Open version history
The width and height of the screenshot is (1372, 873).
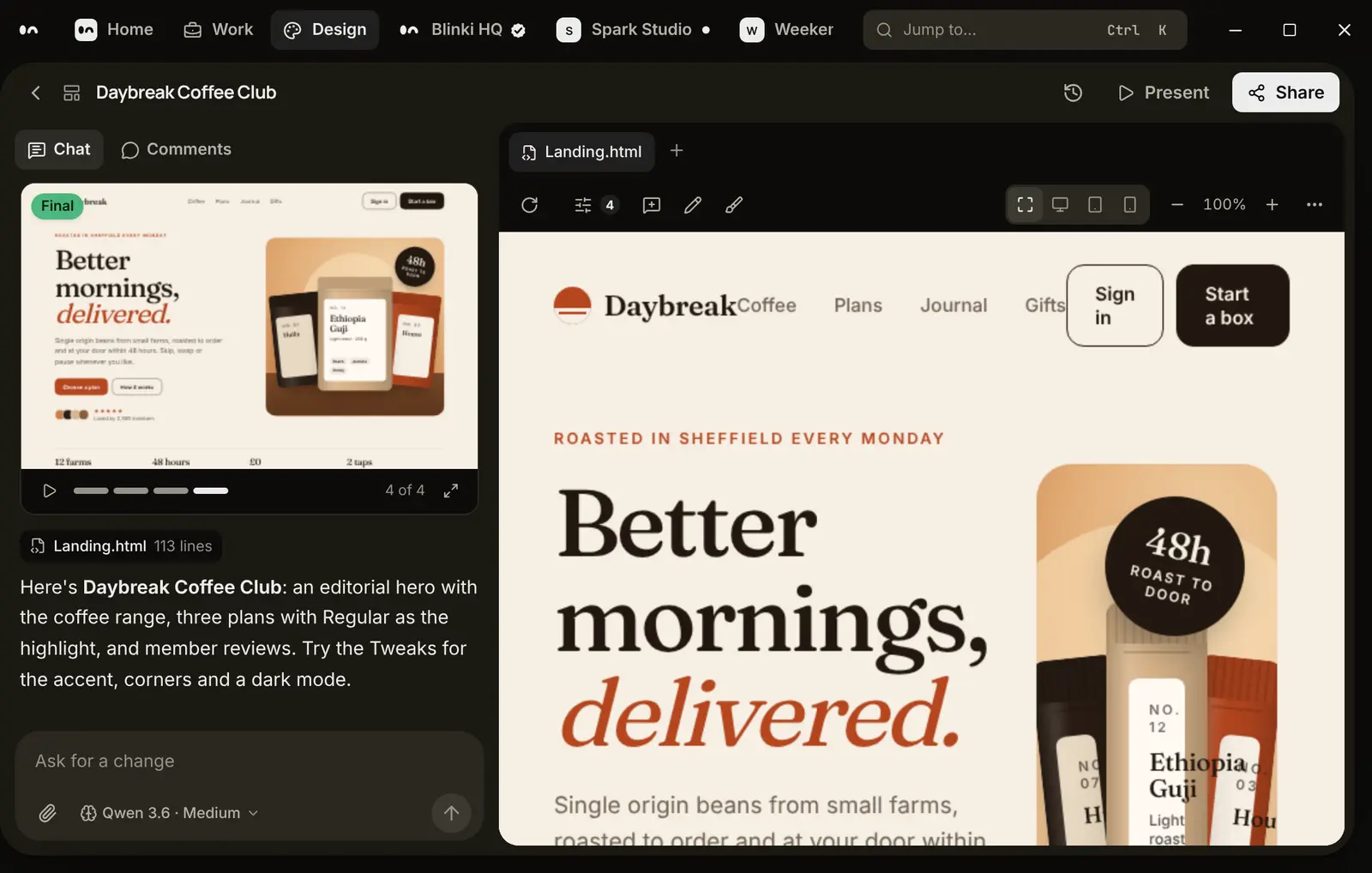click(1073, 93)
